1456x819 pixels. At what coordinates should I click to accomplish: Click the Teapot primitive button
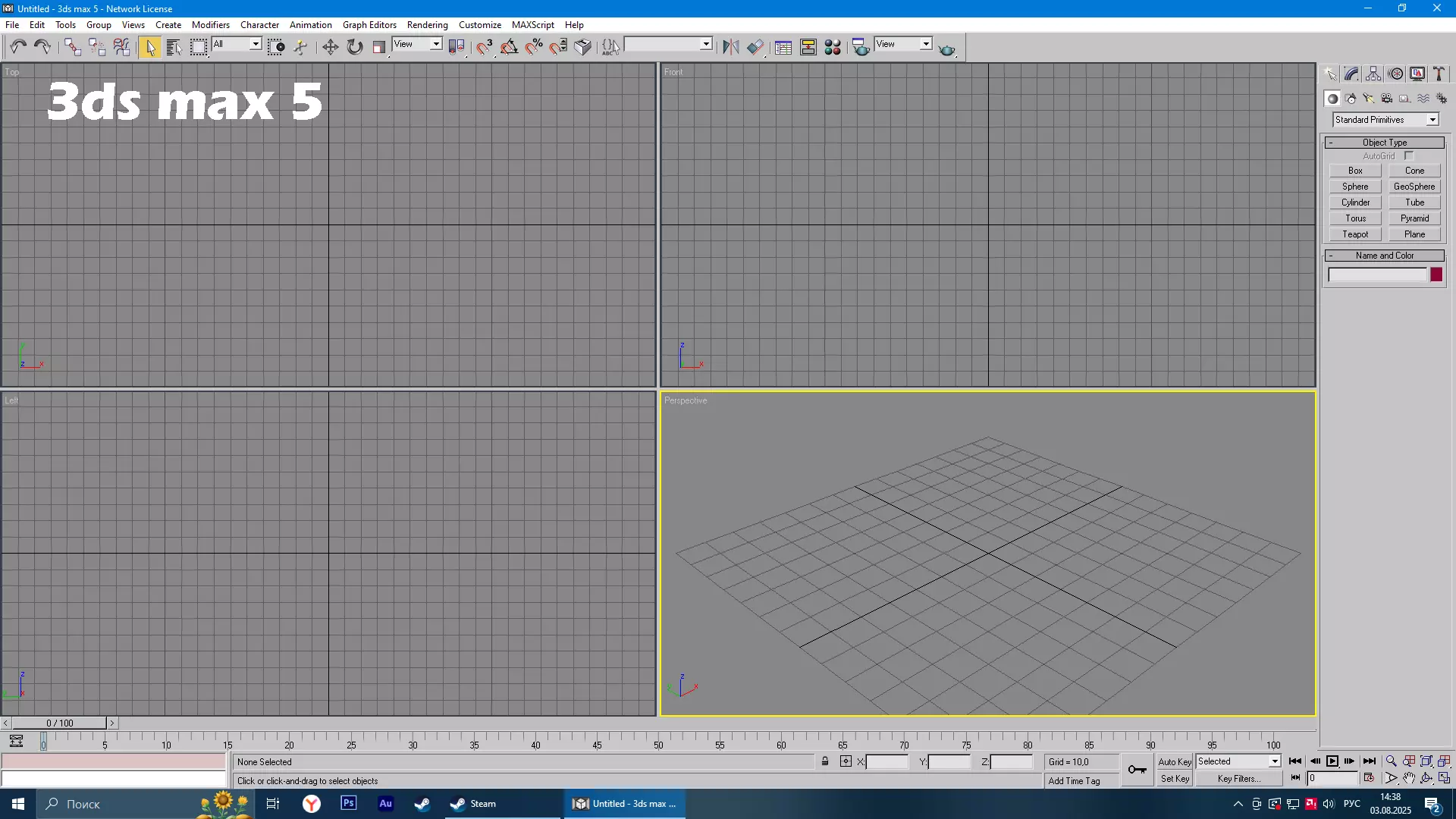click(1355, 234)
